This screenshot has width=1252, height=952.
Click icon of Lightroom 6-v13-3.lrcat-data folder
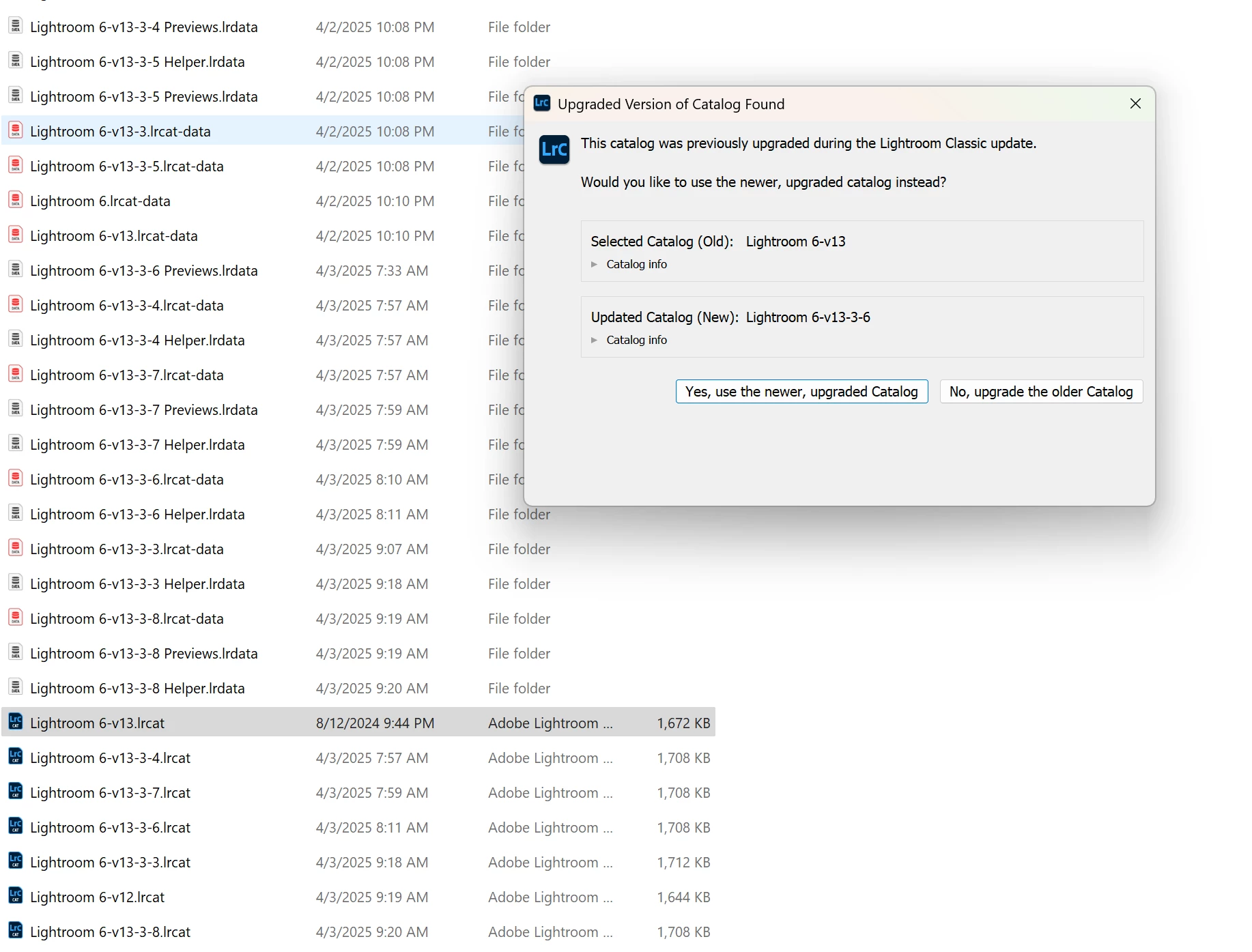(x=16, y=130)
